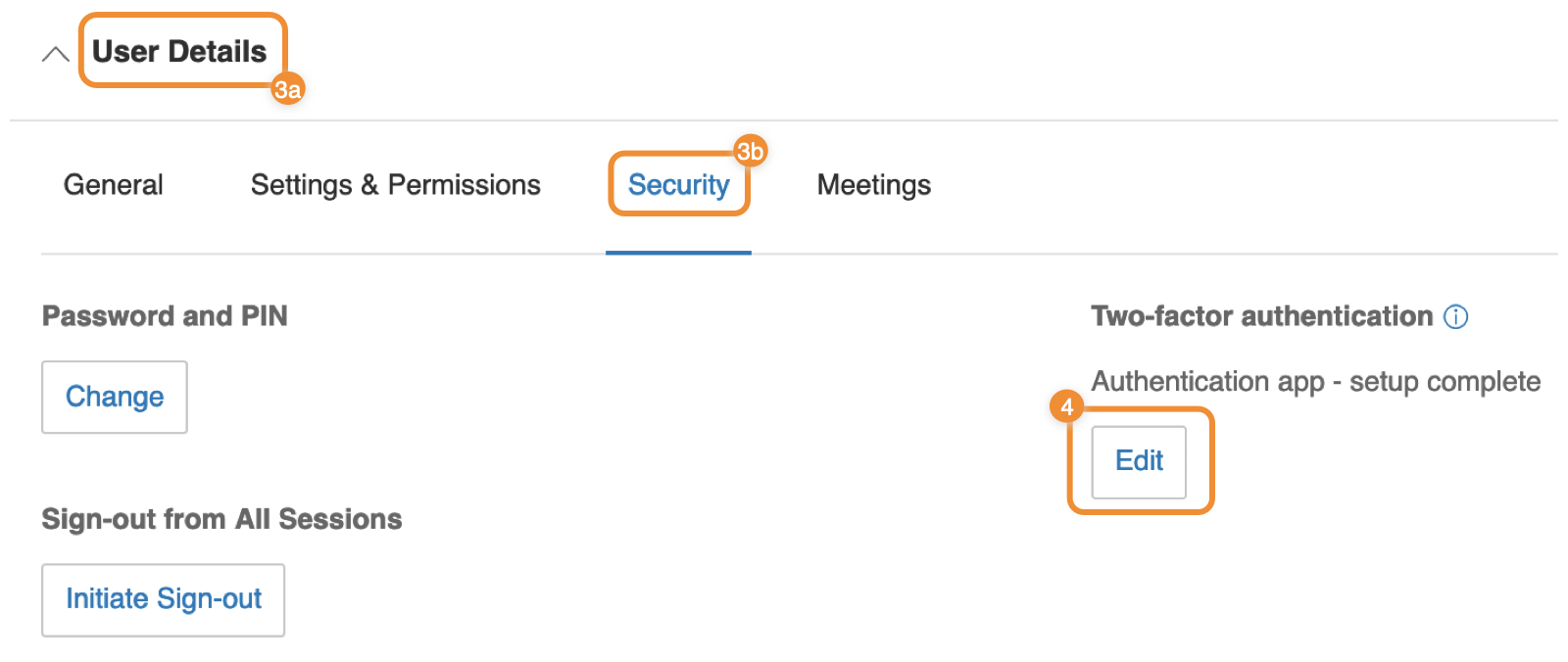This screenshot has width=1568, height=662.
Task: Click the User Details heading
Action: (179, 51)
